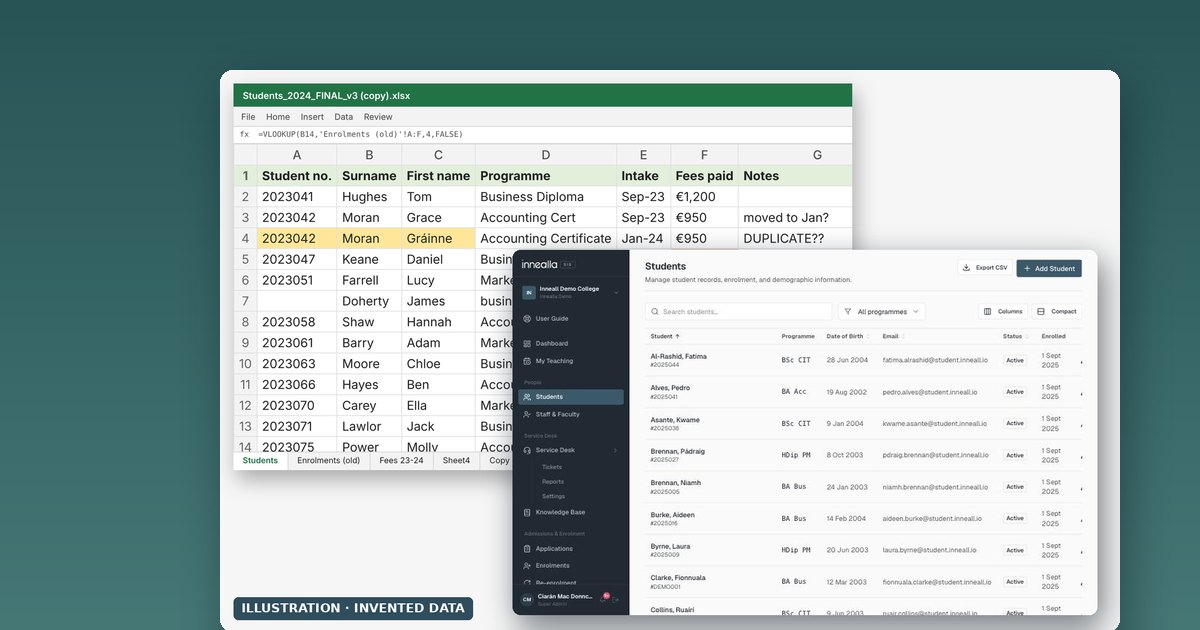Open the Home menu in the spreadsheet

(x=278, y=117)
